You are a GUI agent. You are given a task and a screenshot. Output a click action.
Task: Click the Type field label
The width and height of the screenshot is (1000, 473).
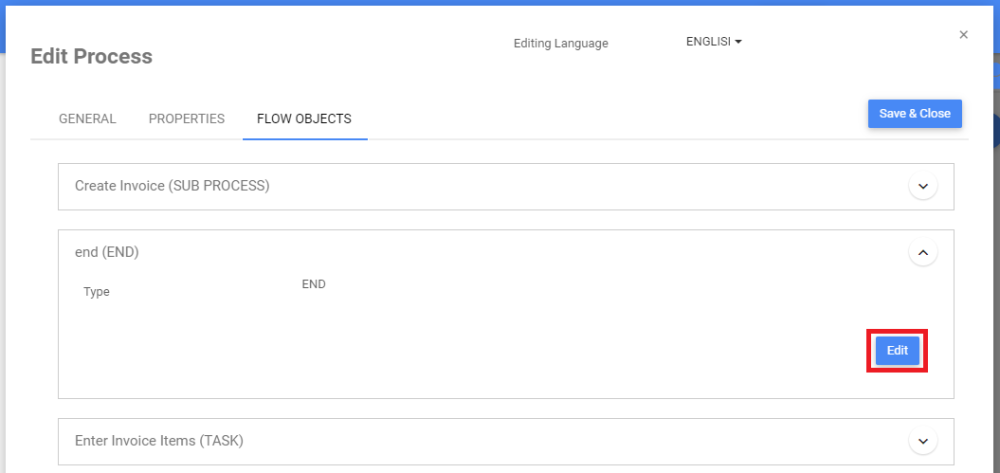96,292
